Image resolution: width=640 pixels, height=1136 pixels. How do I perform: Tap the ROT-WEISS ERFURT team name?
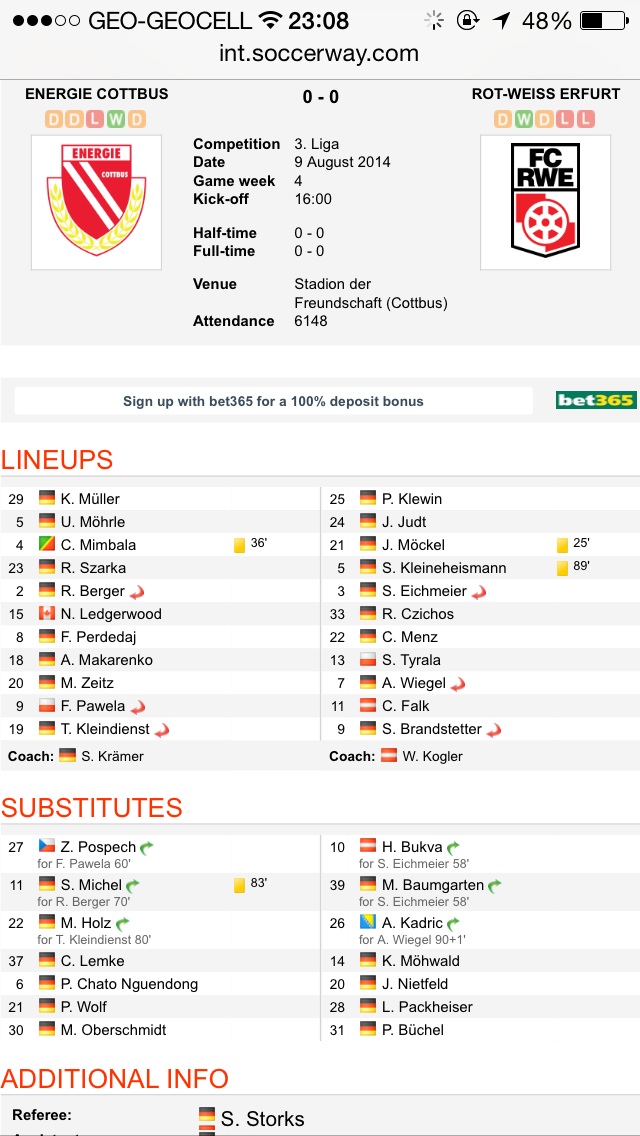coord(546,94)
